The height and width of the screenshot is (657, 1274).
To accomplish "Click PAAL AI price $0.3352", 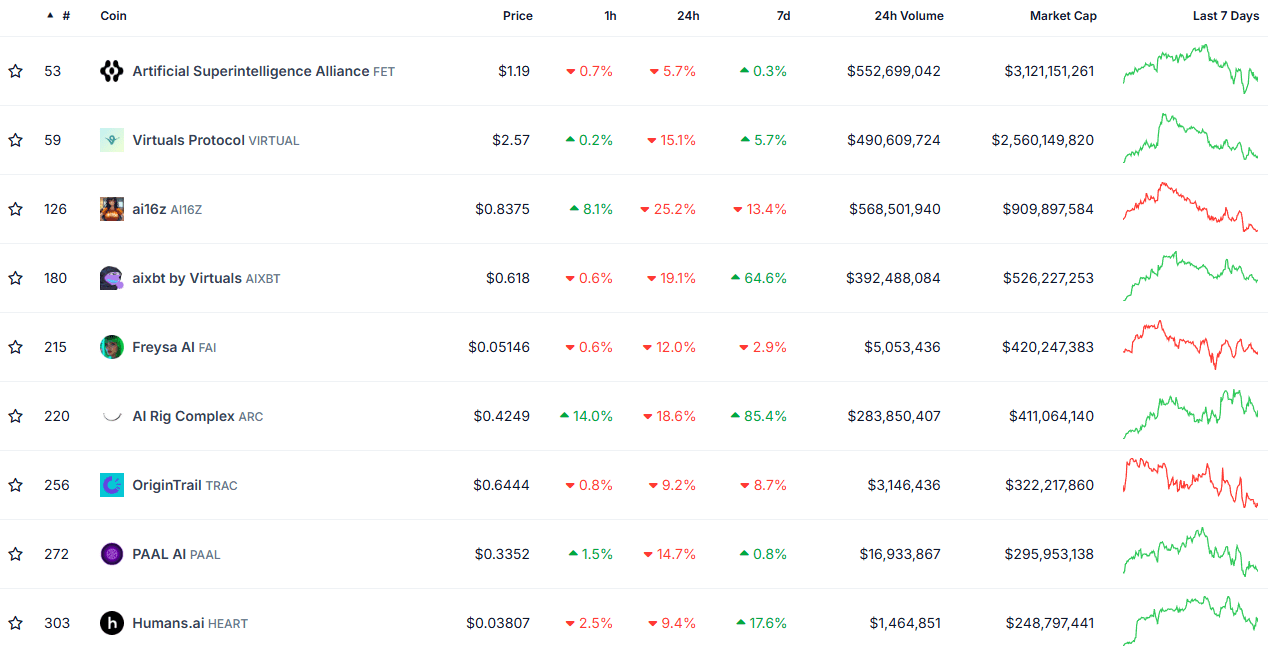I will [503, 554].
